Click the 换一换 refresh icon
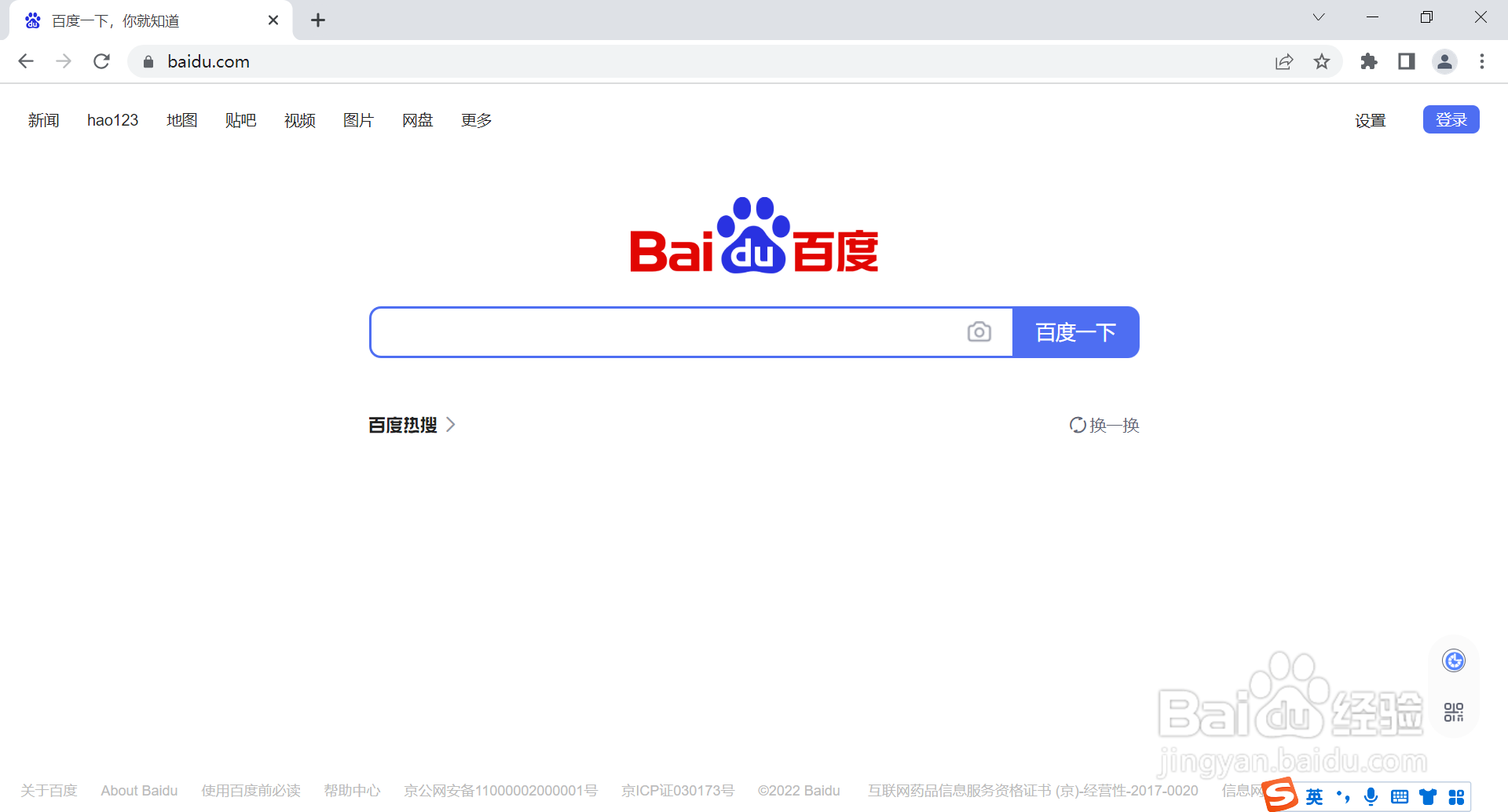 [x=1078, y=425]
